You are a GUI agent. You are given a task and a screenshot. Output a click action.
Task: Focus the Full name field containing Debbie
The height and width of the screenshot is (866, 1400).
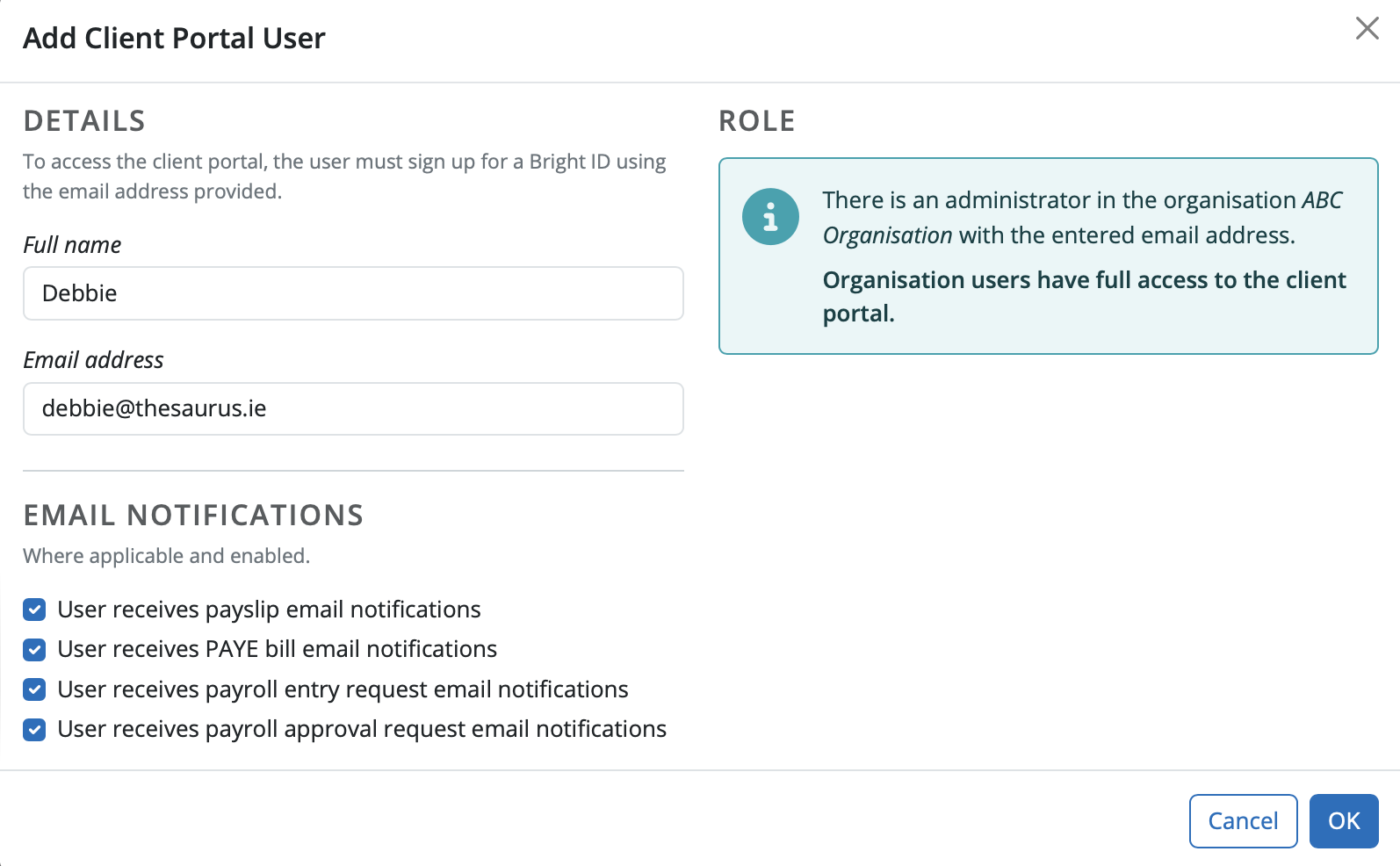tap(353, 293)
